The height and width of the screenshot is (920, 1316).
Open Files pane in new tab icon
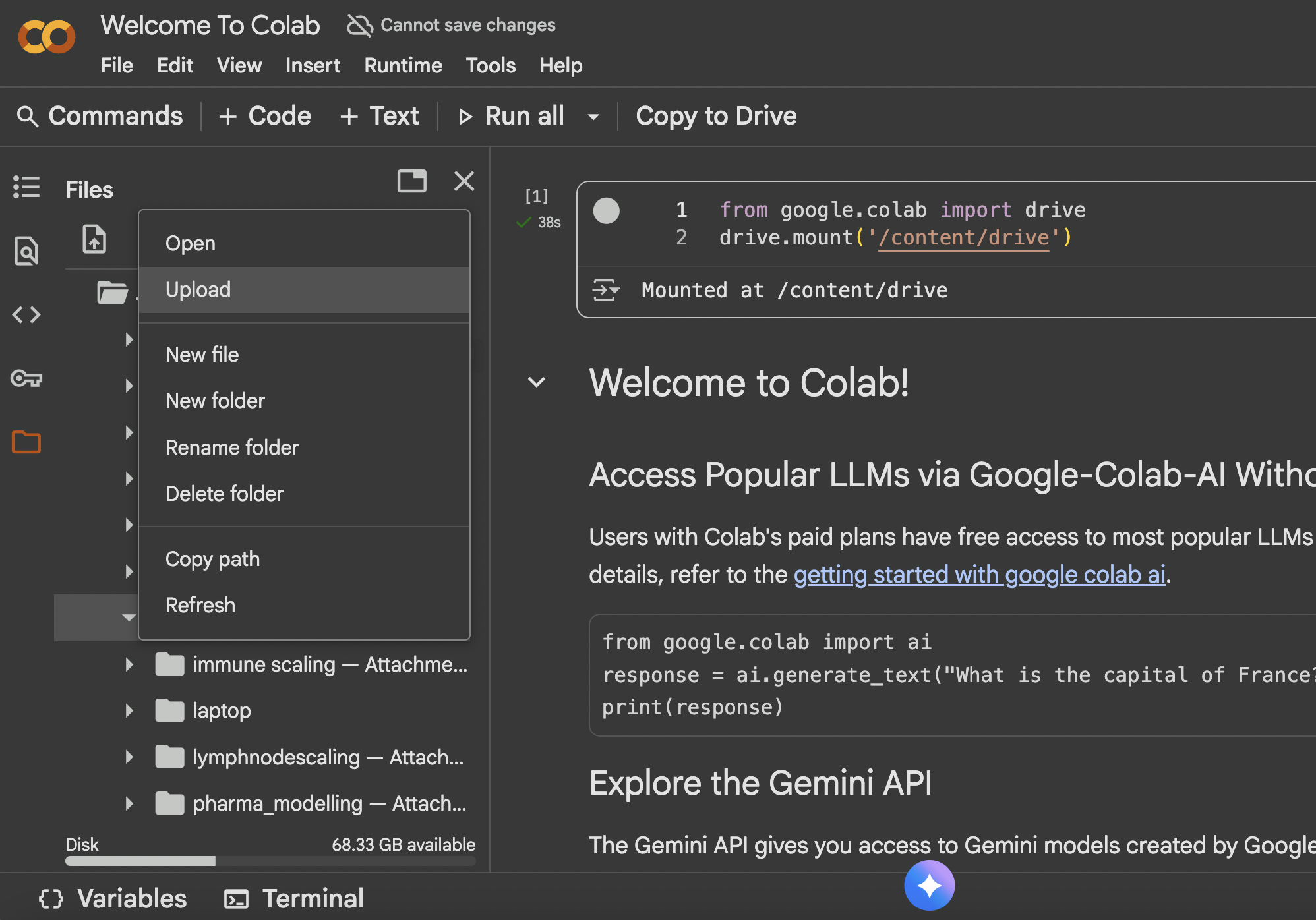coord(411,181)
